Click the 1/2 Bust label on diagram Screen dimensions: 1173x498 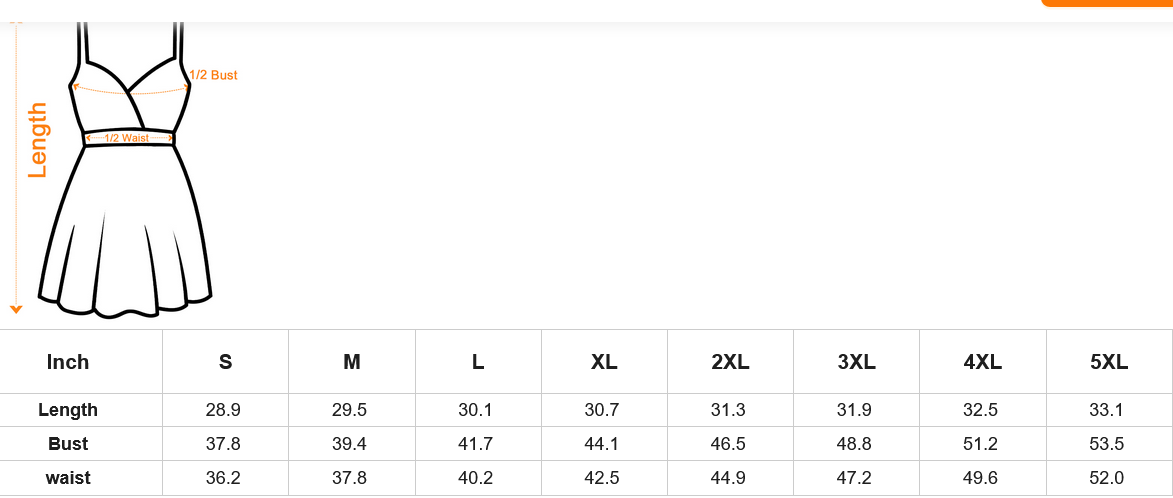[x=214, y=75]
